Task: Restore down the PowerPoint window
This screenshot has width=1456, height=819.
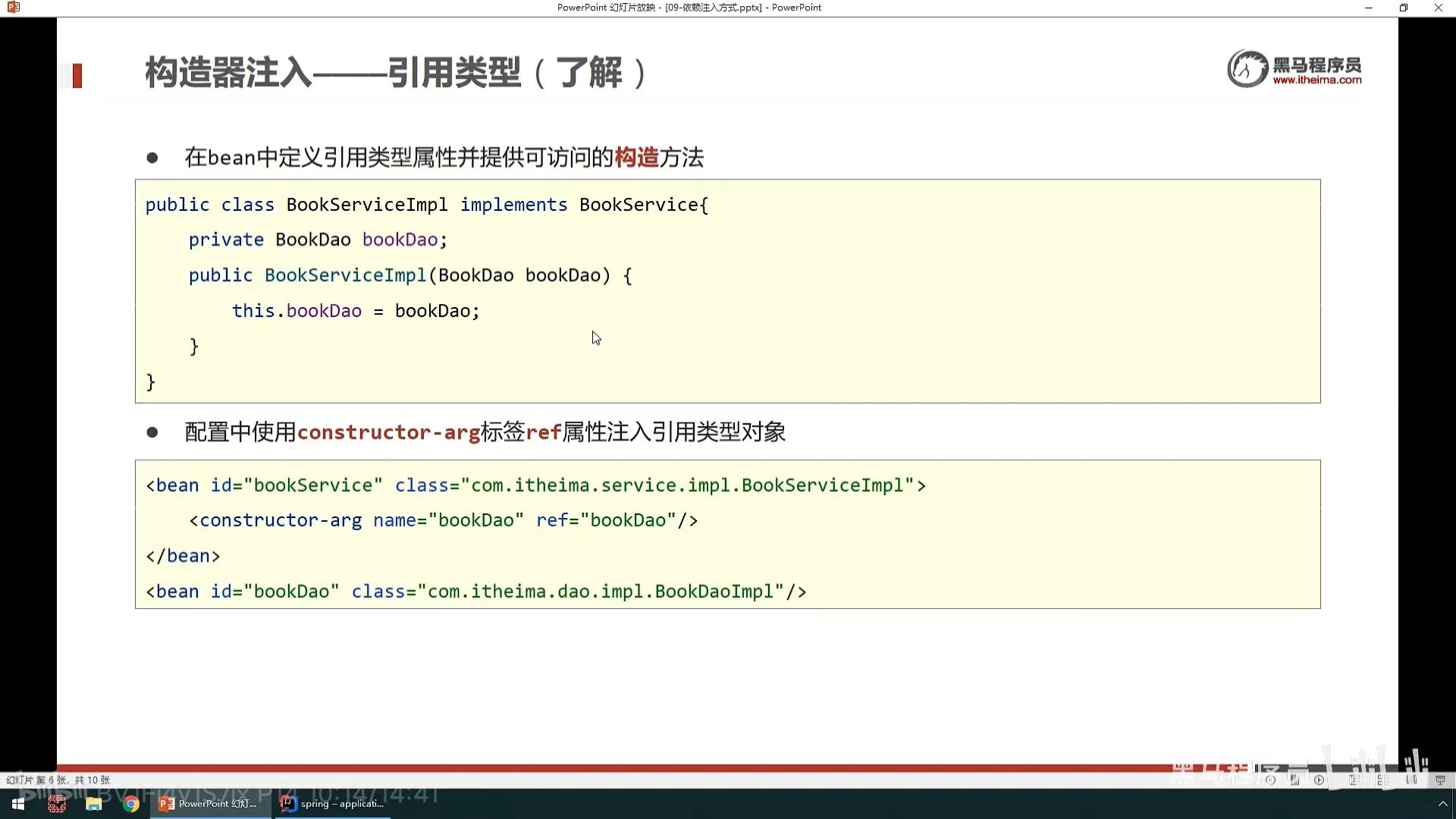Action: [1403, 8]
